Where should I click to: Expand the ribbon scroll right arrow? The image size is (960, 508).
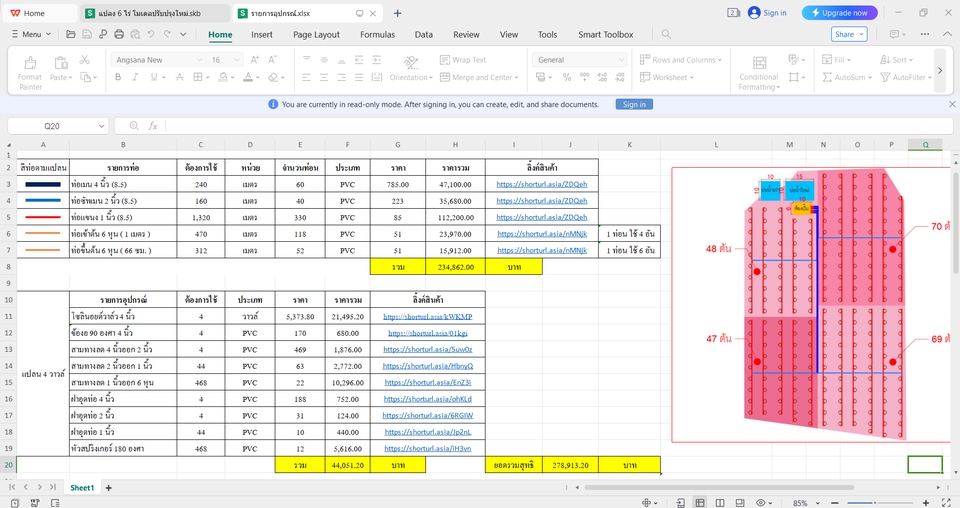click(940, 71)
